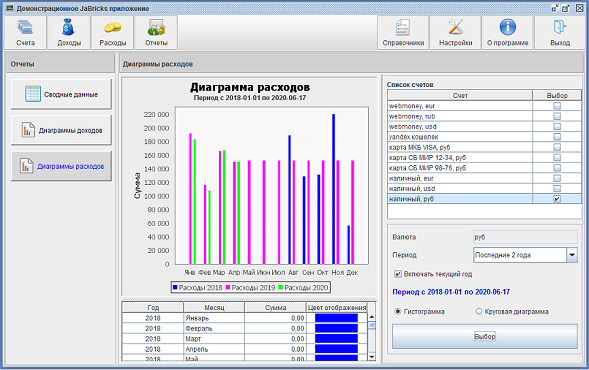Open Настройки tools icon

pyautogui.click(x=455, y=32)
